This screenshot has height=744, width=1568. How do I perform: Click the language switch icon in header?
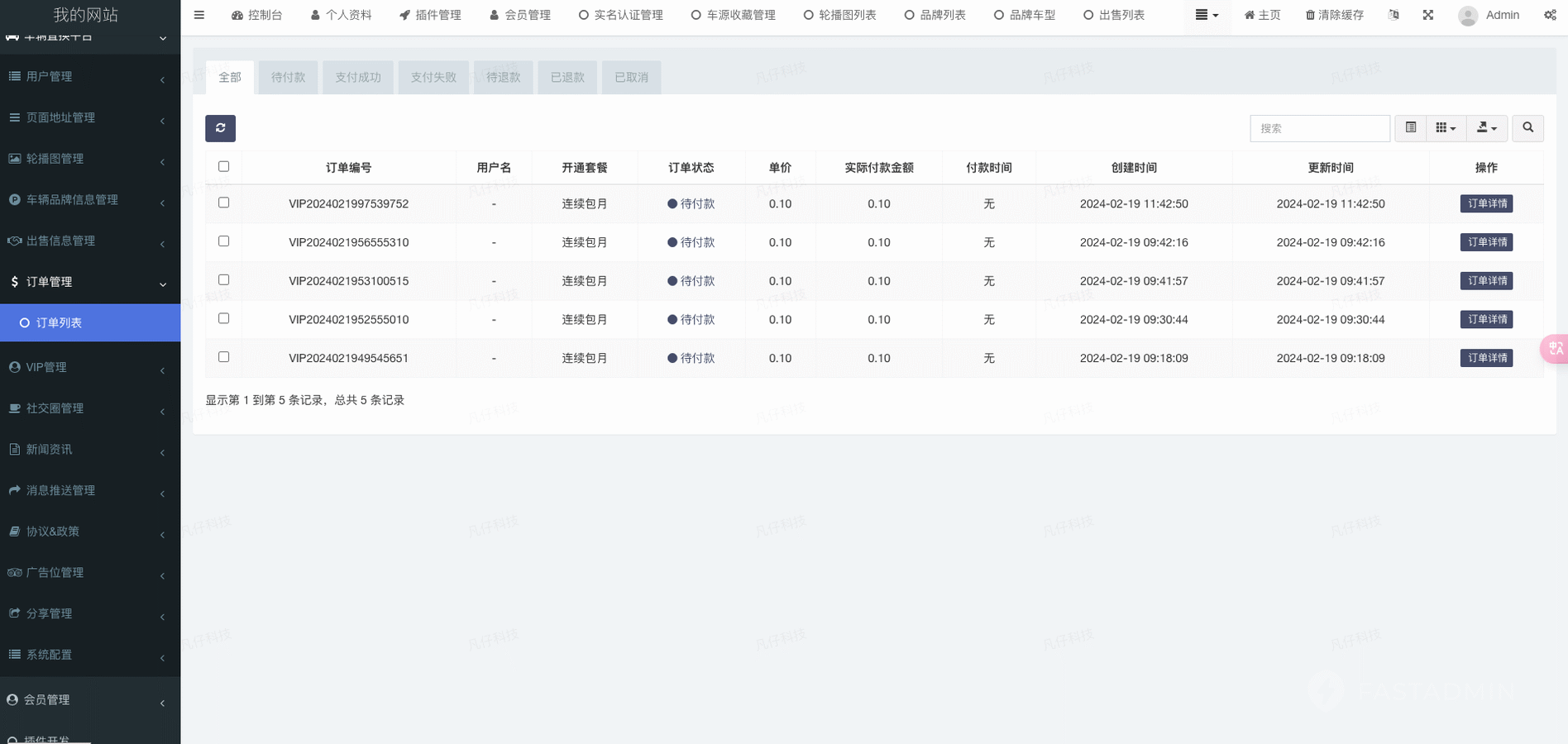[x=1394, y=15]
